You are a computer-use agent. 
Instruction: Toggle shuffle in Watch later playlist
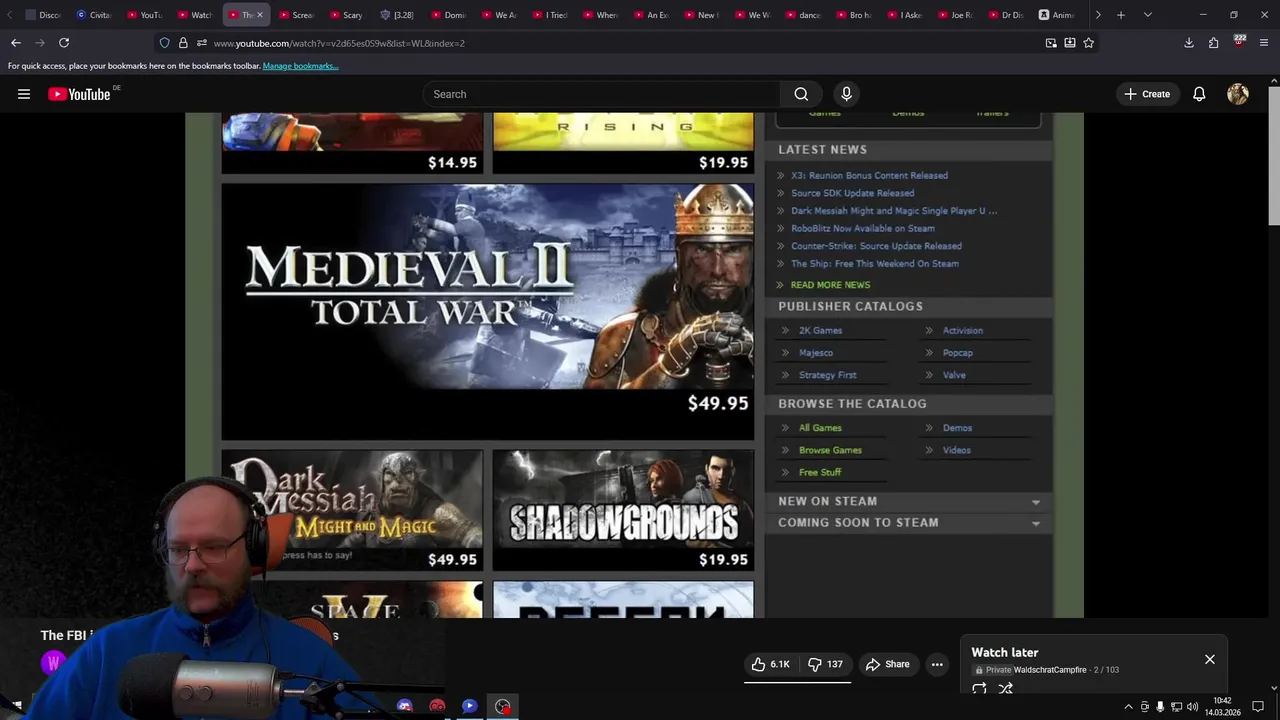tap(1006, 688)
